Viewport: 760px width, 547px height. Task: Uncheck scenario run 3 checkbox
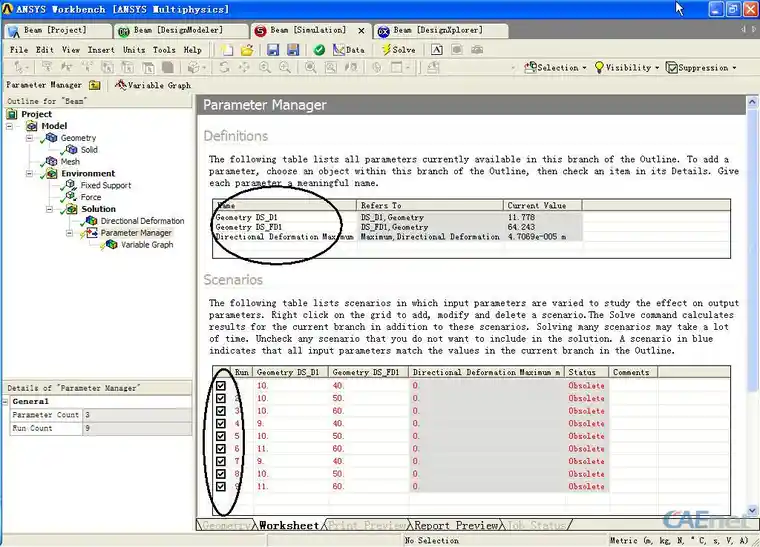tap(221, 411)
